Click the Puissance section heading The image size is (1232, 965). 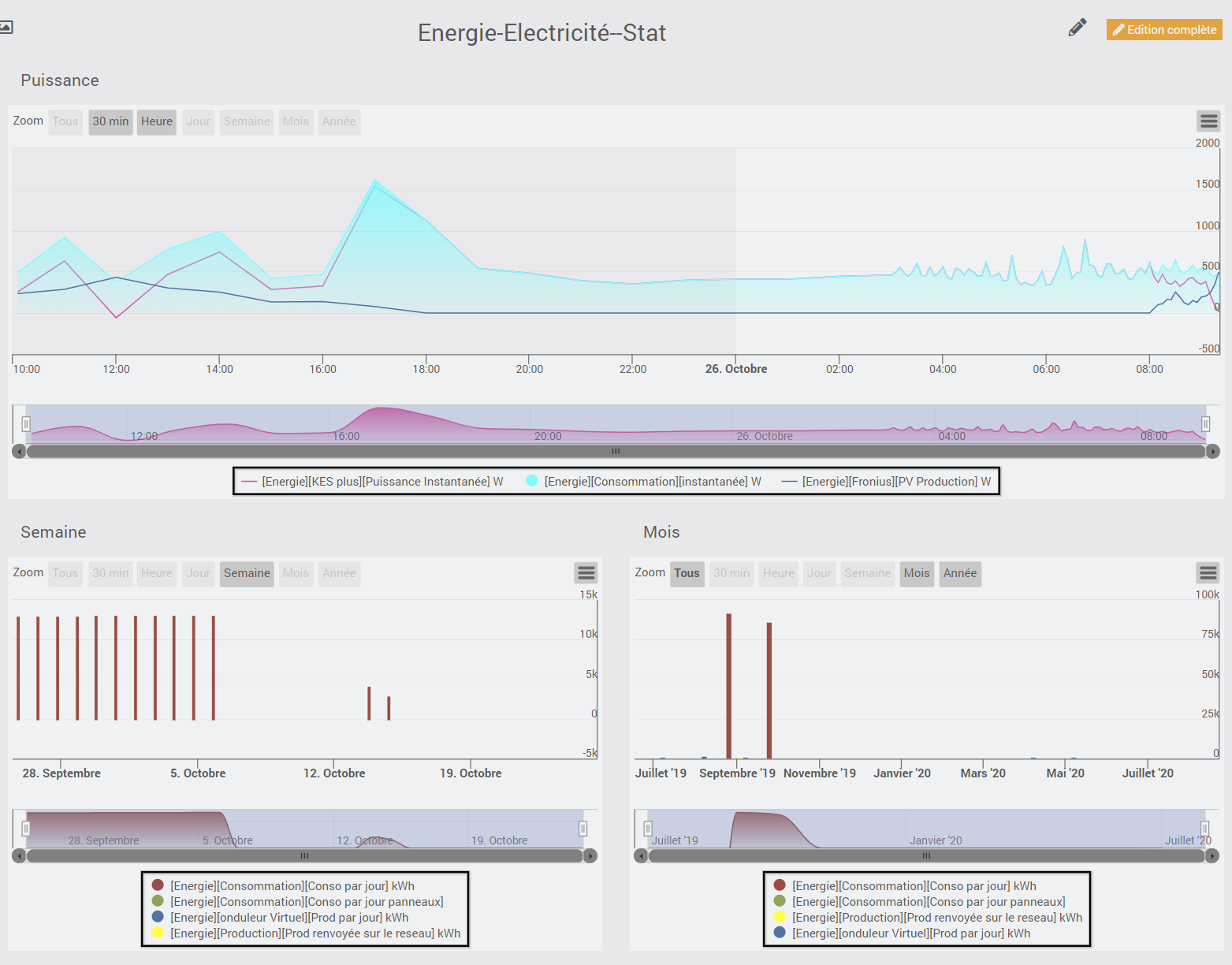(x=60, y=80)
